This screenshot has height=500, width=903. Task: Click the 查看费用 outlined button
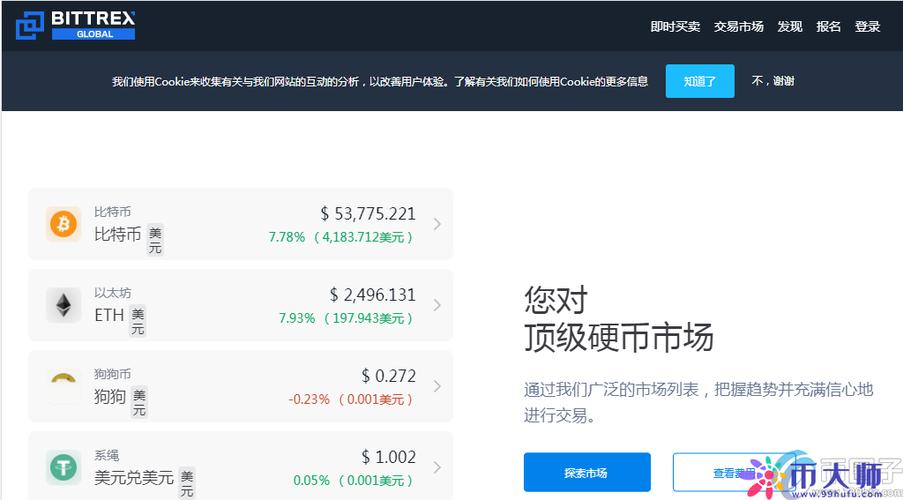[734, 472]
